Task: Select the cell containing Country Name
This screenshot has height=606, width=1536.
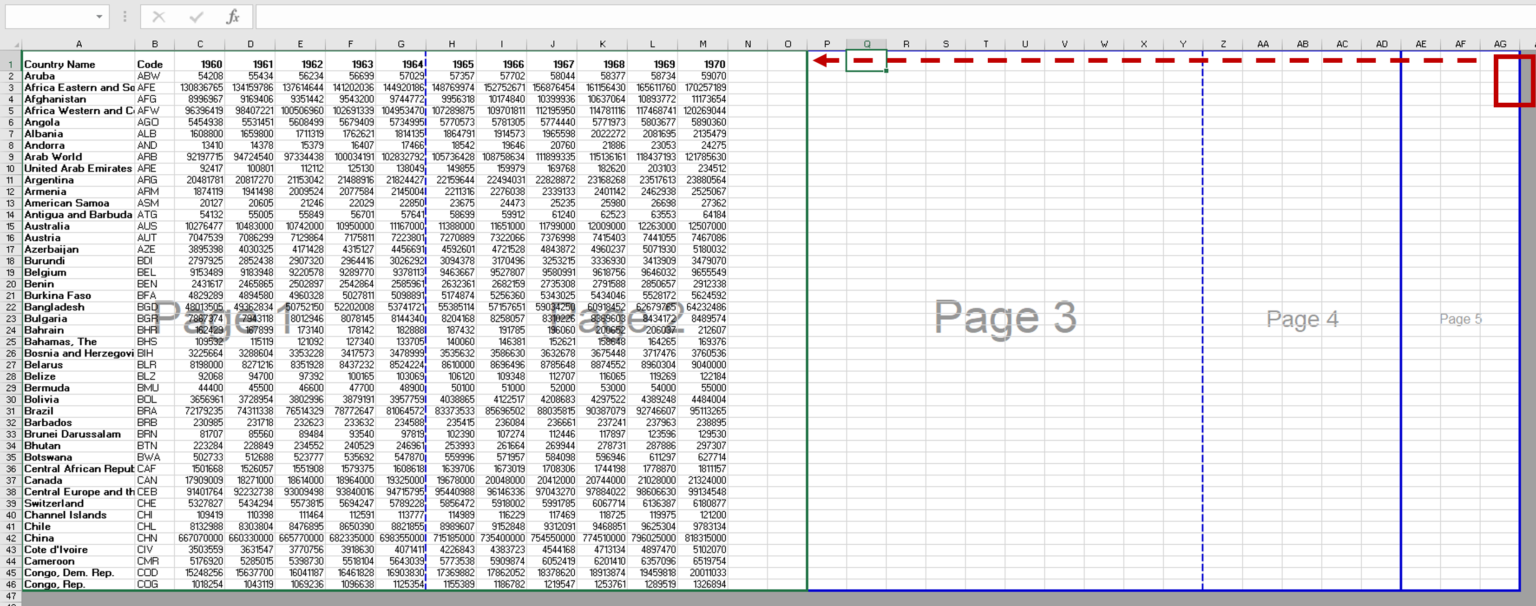Action: (x=80, y=63)
